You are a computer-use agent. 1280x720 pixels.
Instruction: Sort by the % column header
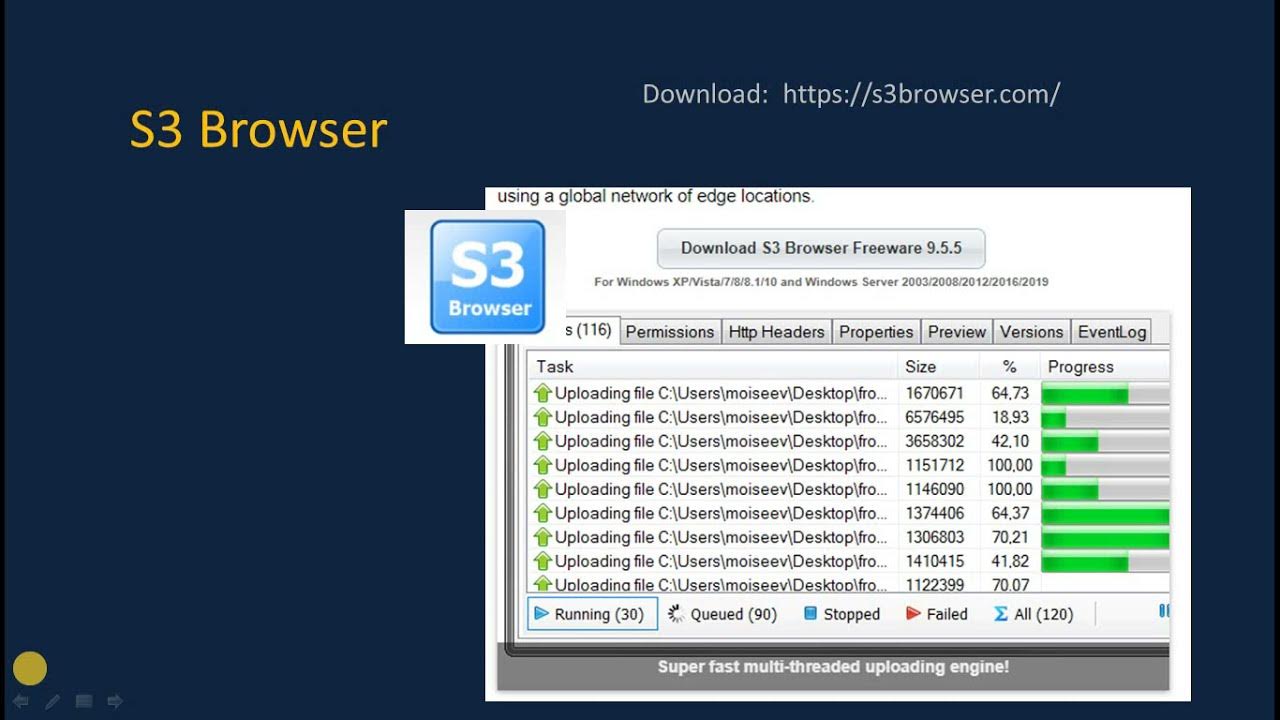click(x=1009, y=366)
